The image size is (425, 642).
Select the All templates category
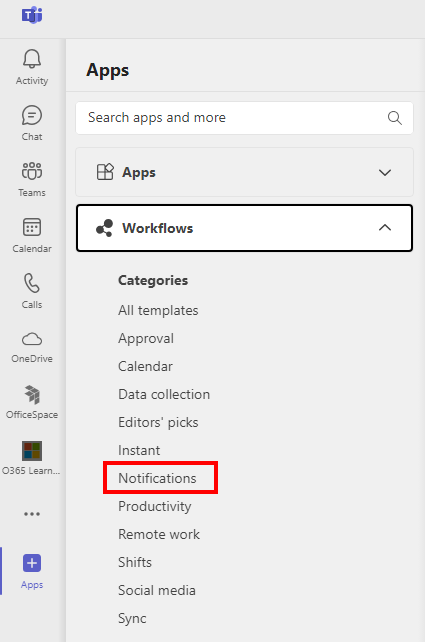tap(158, 310)
